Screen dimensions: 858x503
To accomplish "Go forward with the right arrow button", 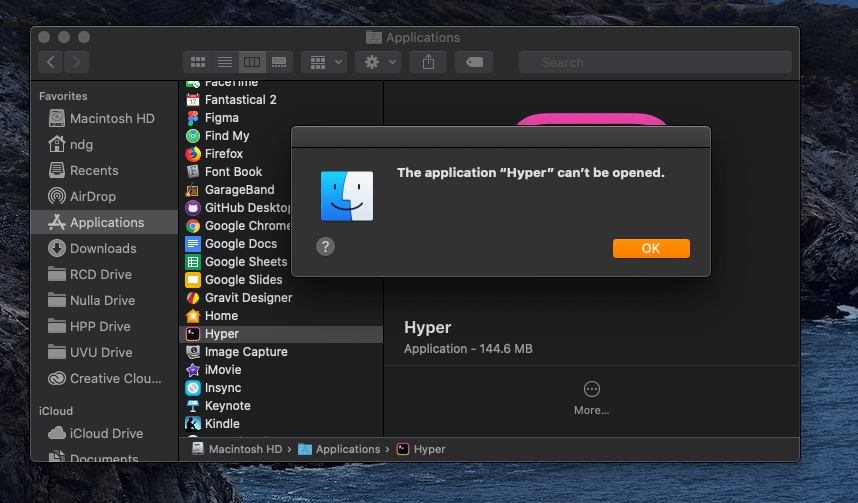I will [76, 62].
